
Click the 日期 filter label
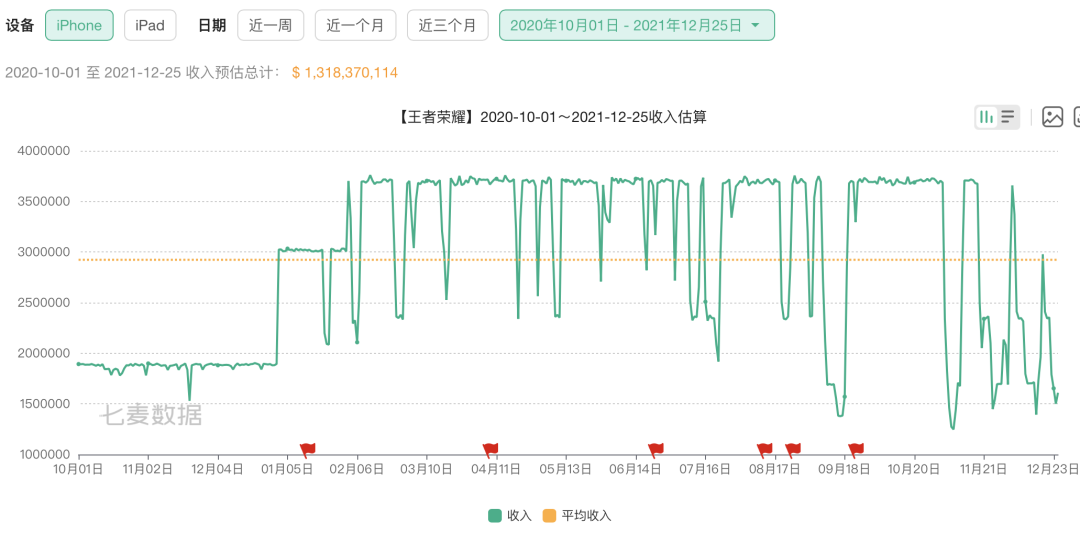point(211,25)
